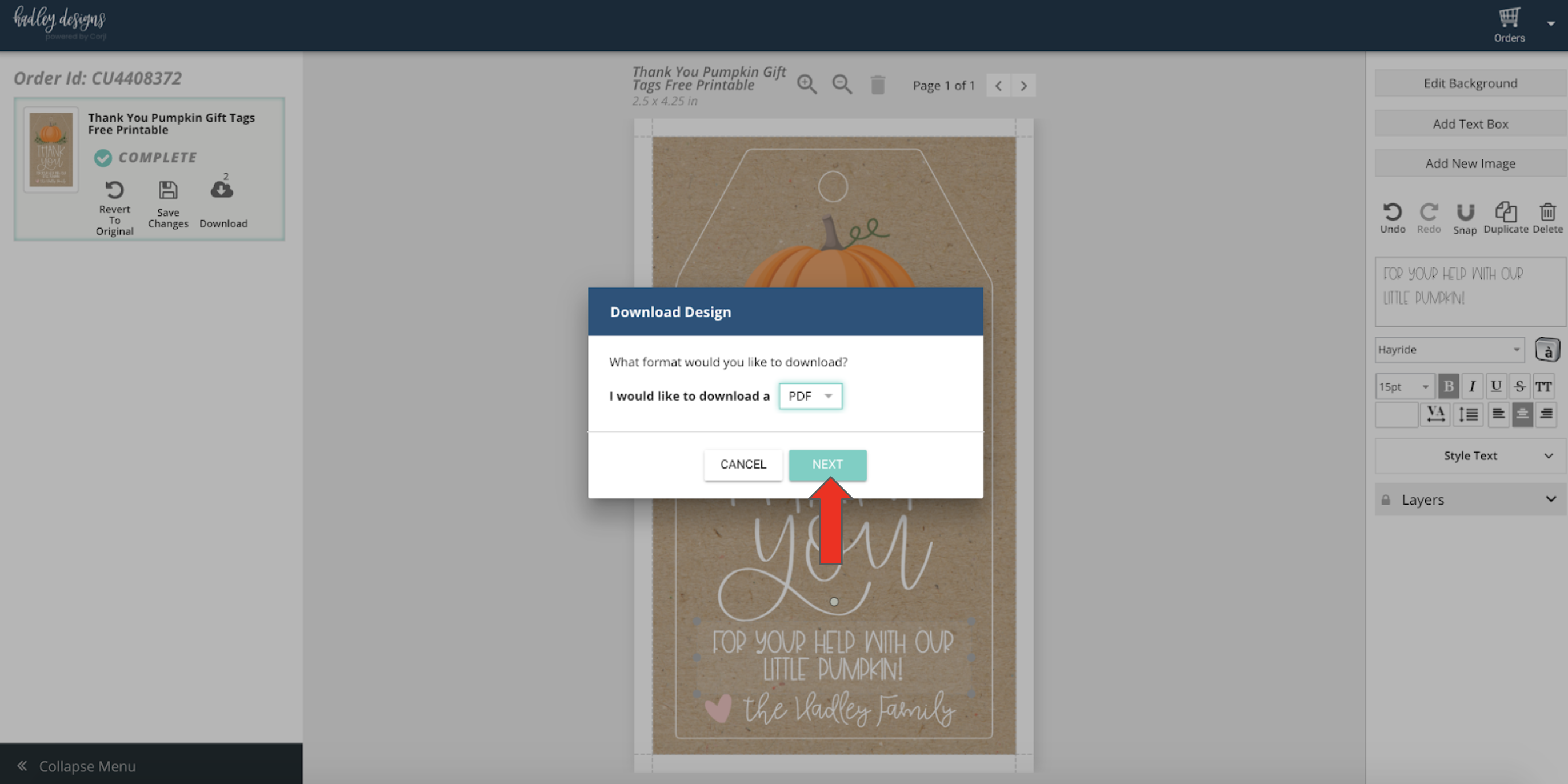Toggle bold formatting
This screenshot has width=1568, height=784.
[x=1448, y=386]
